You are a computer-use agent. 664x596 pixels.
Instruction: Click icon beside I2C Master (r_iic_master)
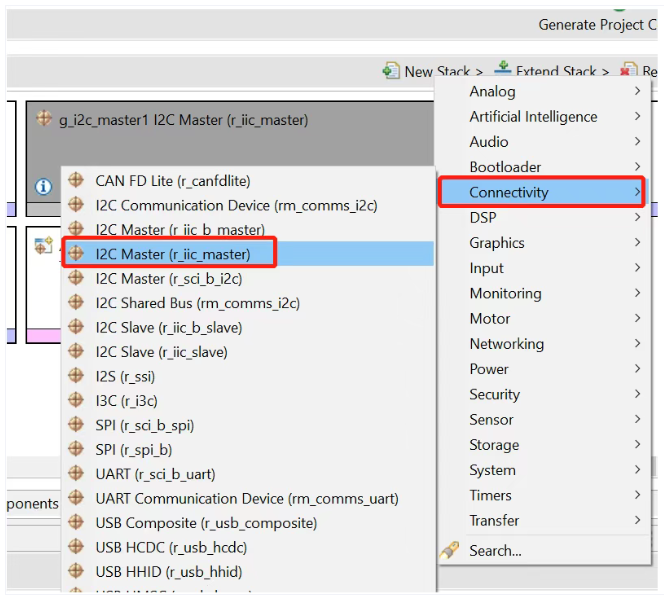pyautogui.click(x=76, y=253)
